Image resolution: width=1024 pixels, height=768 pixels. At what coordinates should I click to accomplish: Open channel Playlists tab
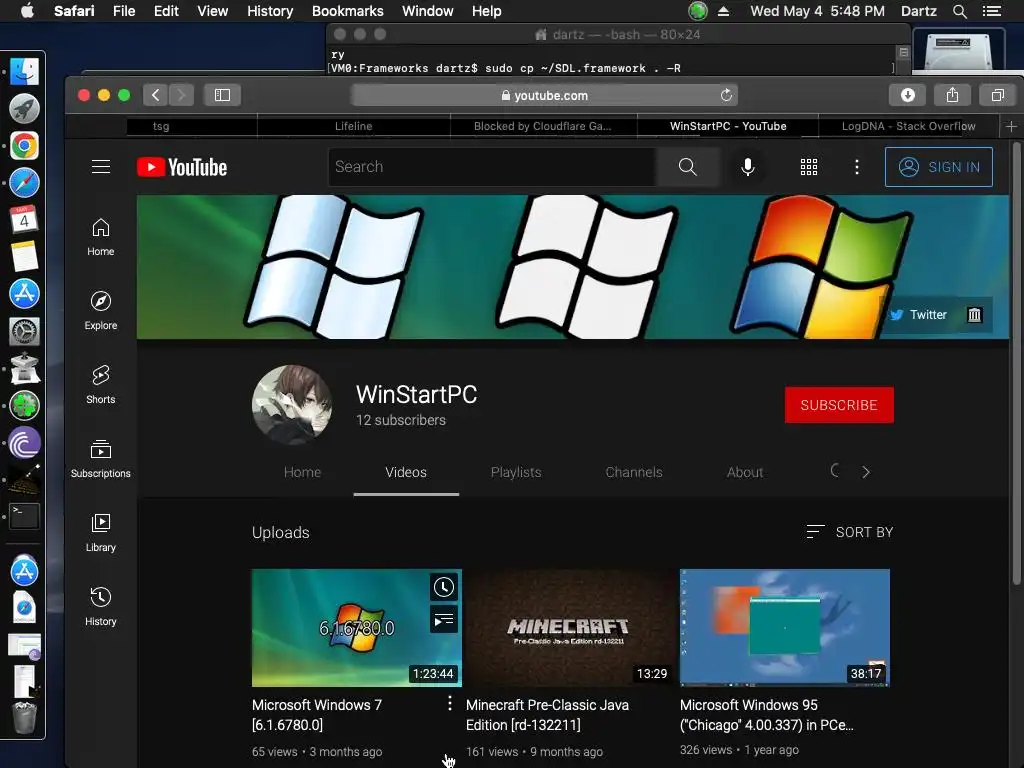click(x=516, y=472)
